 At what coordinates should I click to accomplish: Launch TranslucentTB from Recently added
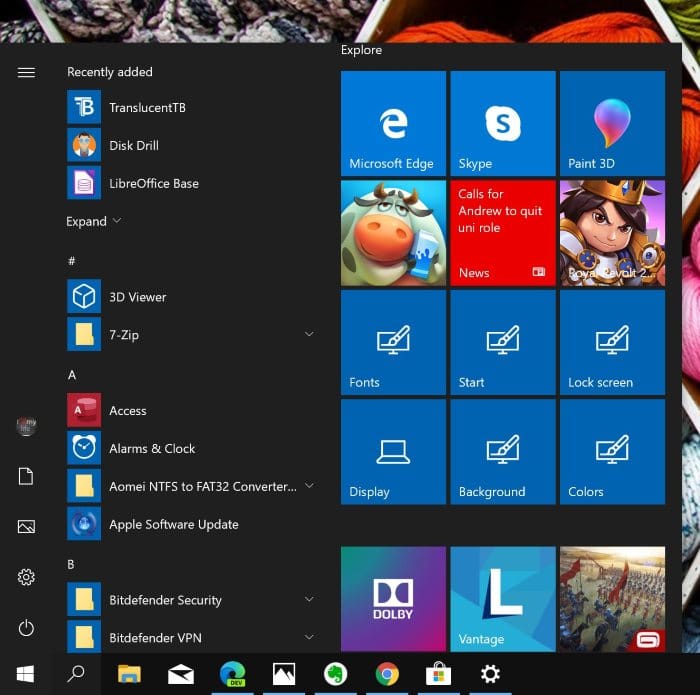click(x=192, y=107)
